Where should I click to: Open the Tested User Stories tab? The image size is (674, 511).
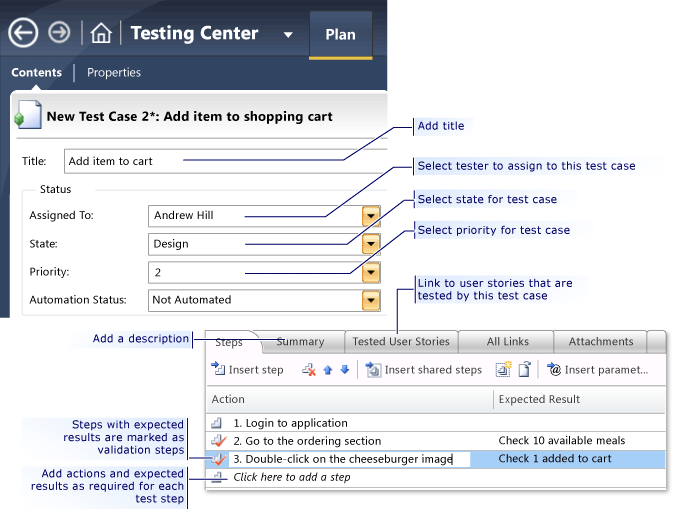(x=401, y=342)
